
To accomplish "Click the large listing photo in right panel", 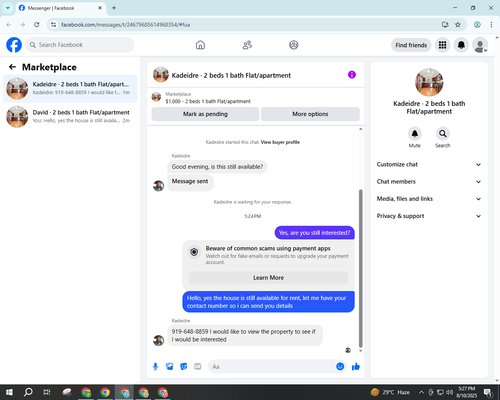I will coord(429,82).
